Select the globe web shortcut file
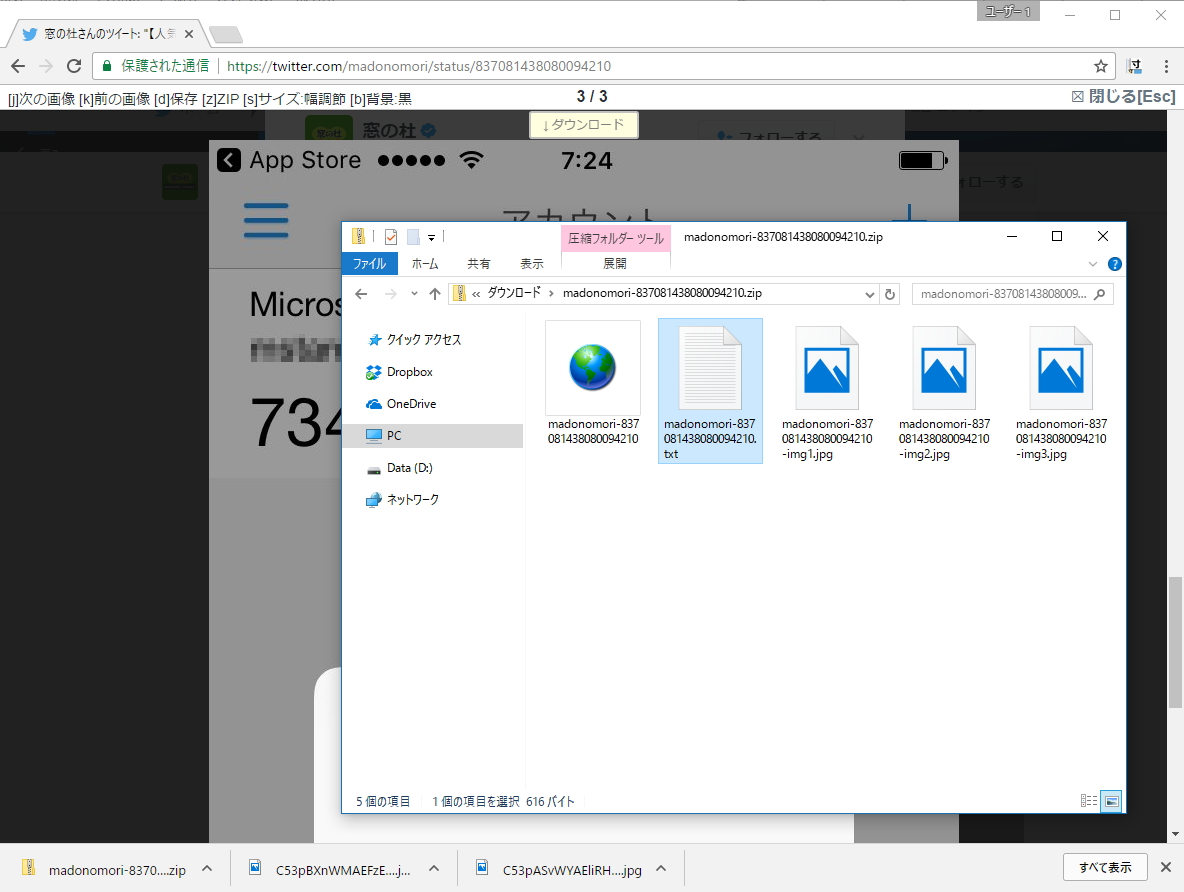Image resolution: width=1184 pixels, height=892 pixels. [x=593, y=384]
